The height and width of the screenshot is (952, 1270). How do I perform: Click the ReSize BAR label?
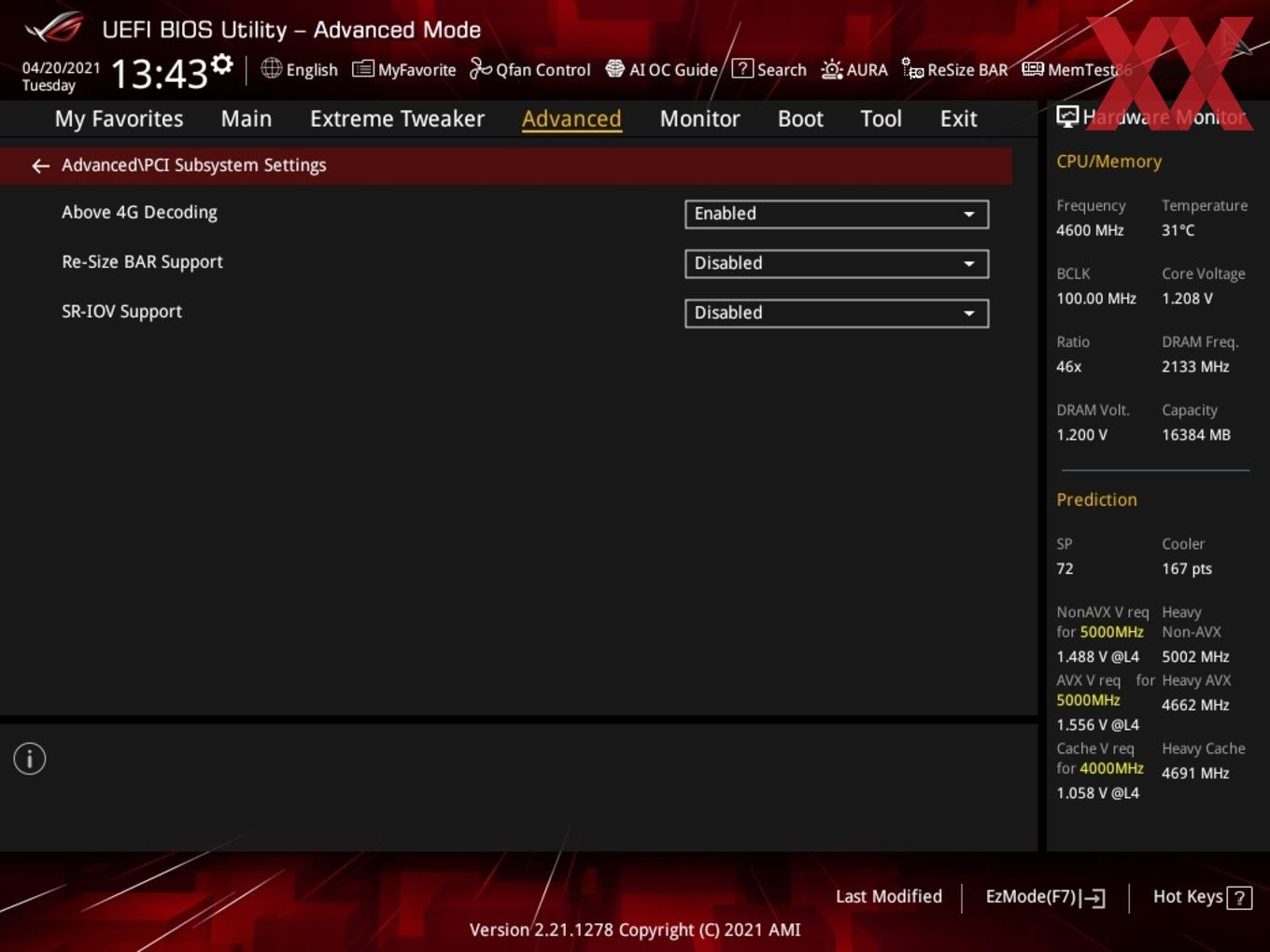tap(967, 70)
